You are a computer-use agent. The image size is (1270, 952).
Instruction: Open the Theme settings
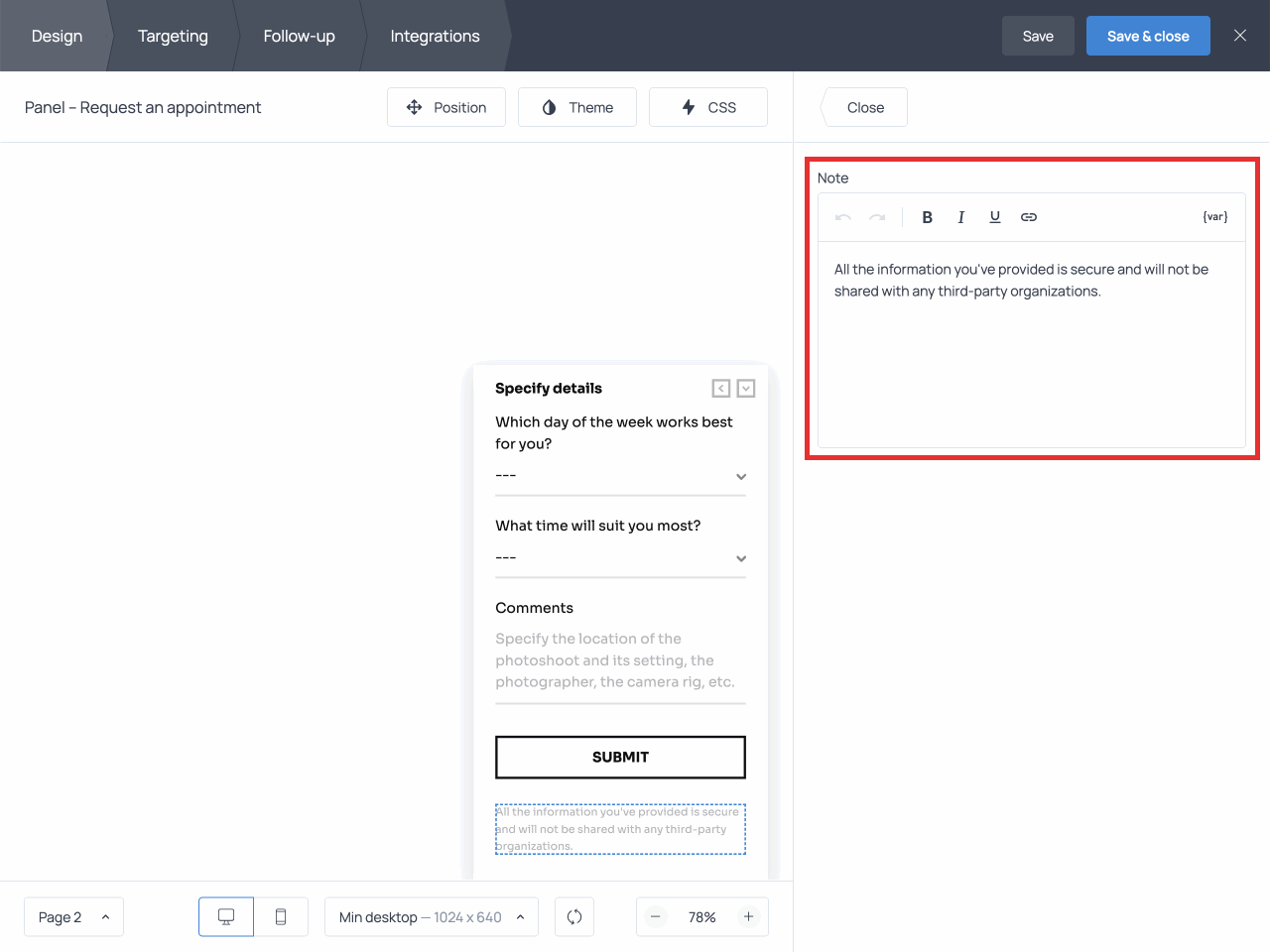tap(576, 107)
